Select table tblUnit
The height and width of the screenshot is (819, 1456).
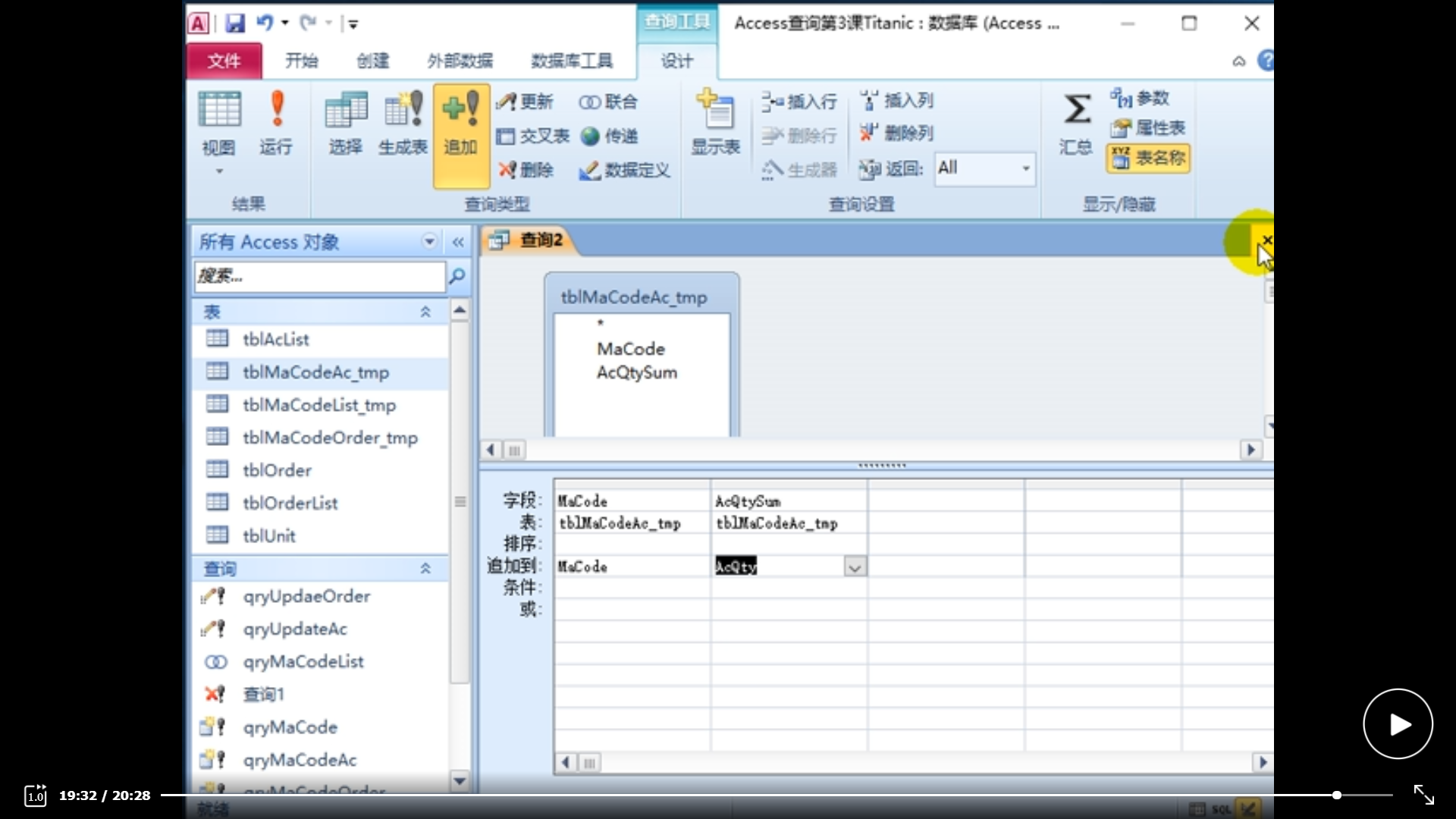[322, 535]
